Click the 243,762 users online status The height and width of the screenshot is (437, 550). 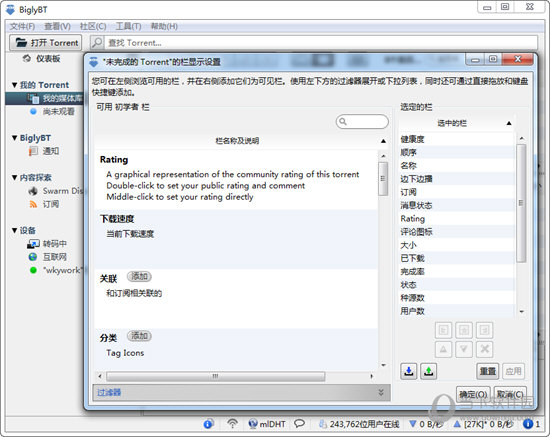click(359, 424)
